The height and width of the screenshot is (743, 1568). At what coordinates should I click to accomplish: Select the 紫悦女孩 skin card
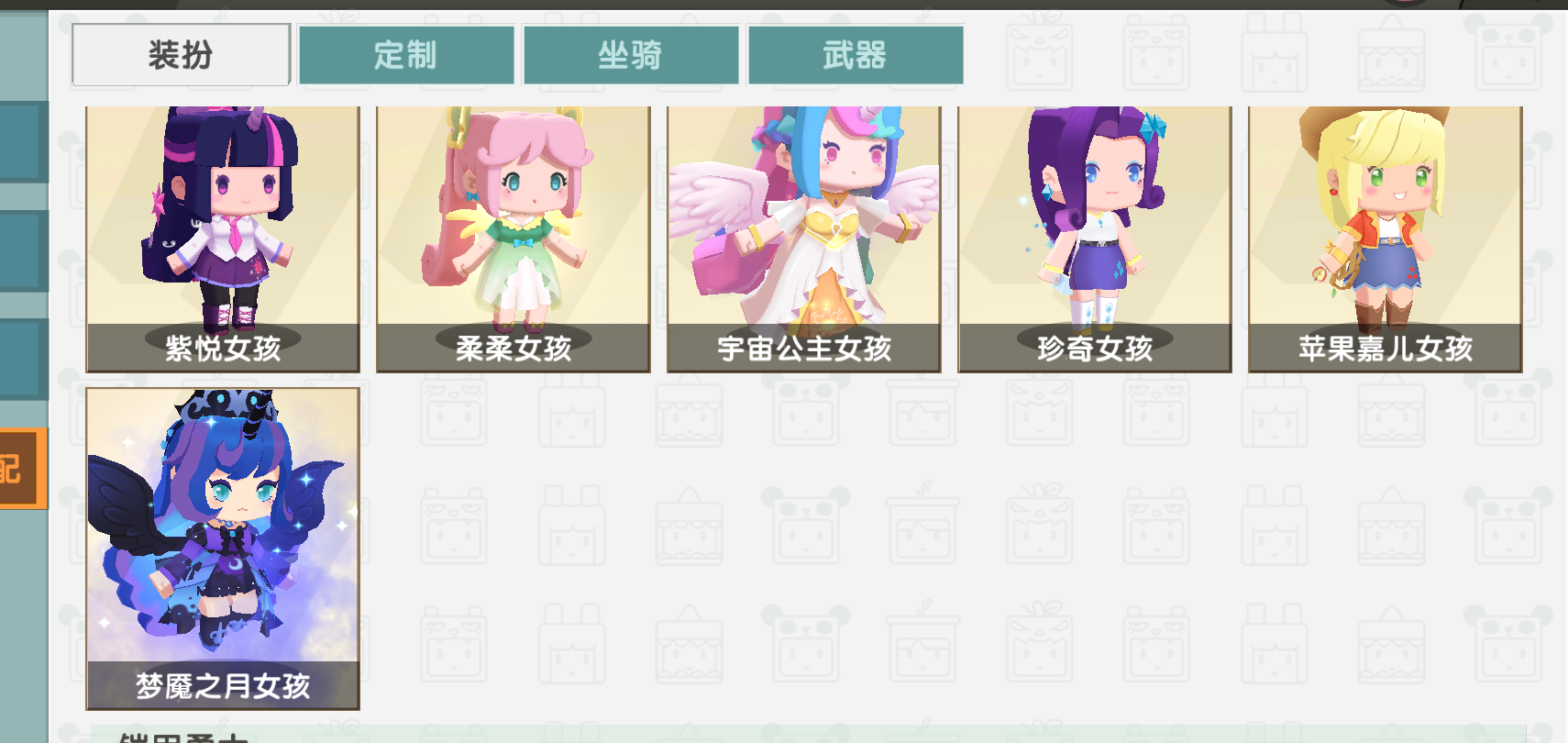(223, 239)
